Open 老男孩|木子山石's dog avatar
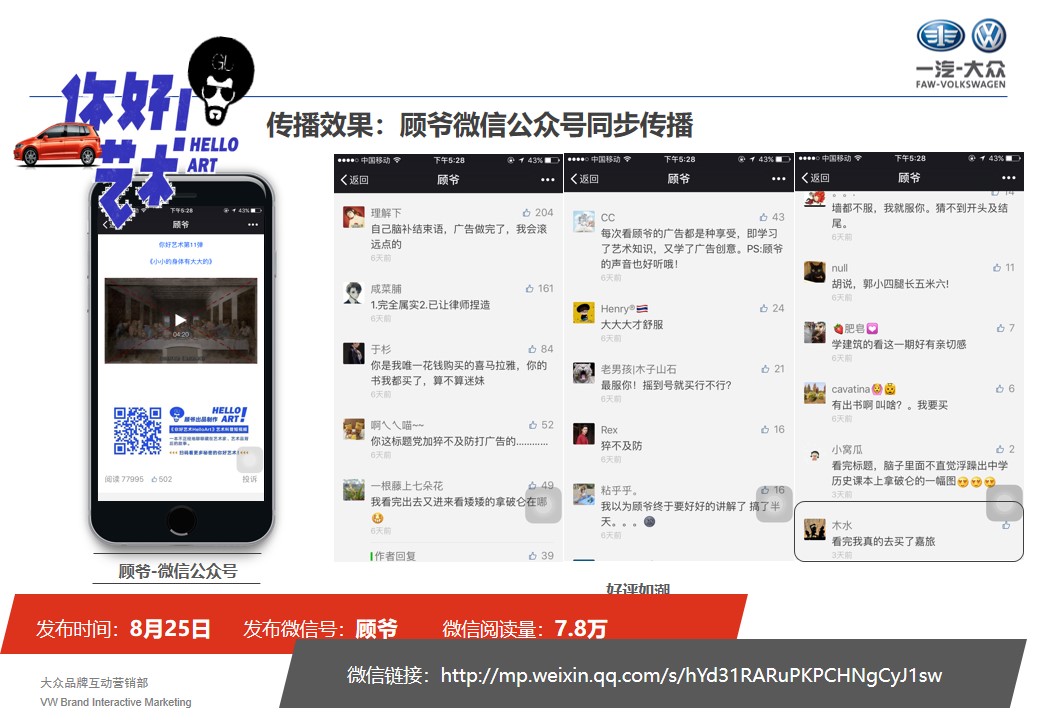 point(584,373)
